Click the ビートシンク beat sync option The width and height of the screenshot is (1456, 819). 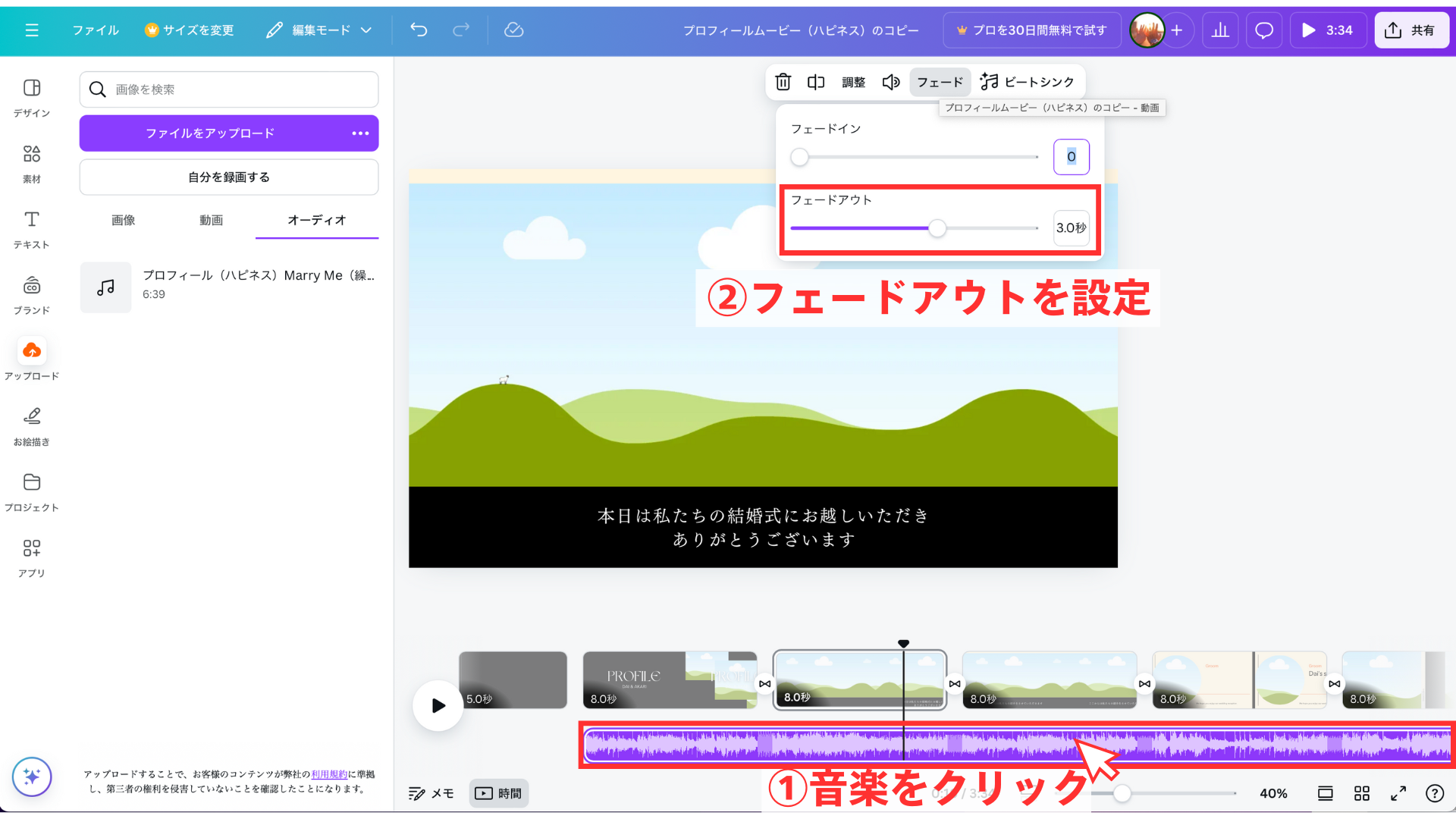[x=1028, y=82]
